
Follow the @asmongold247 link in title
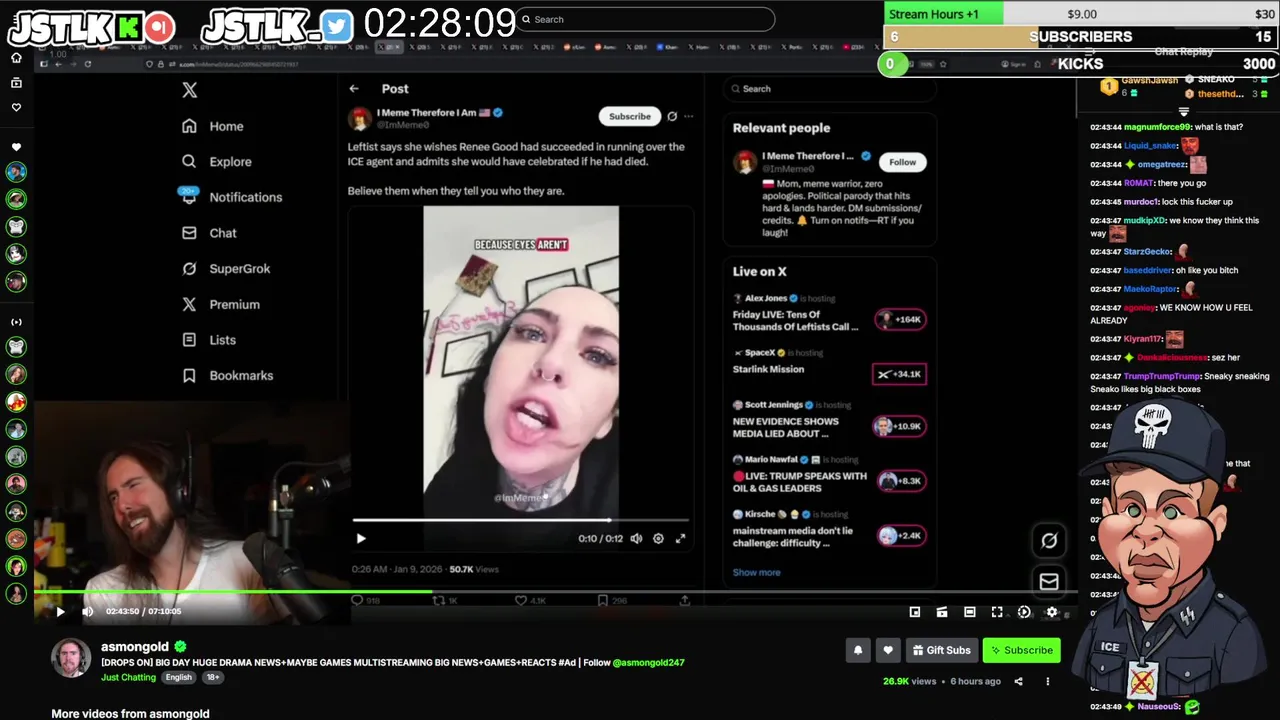coord(648,662)
